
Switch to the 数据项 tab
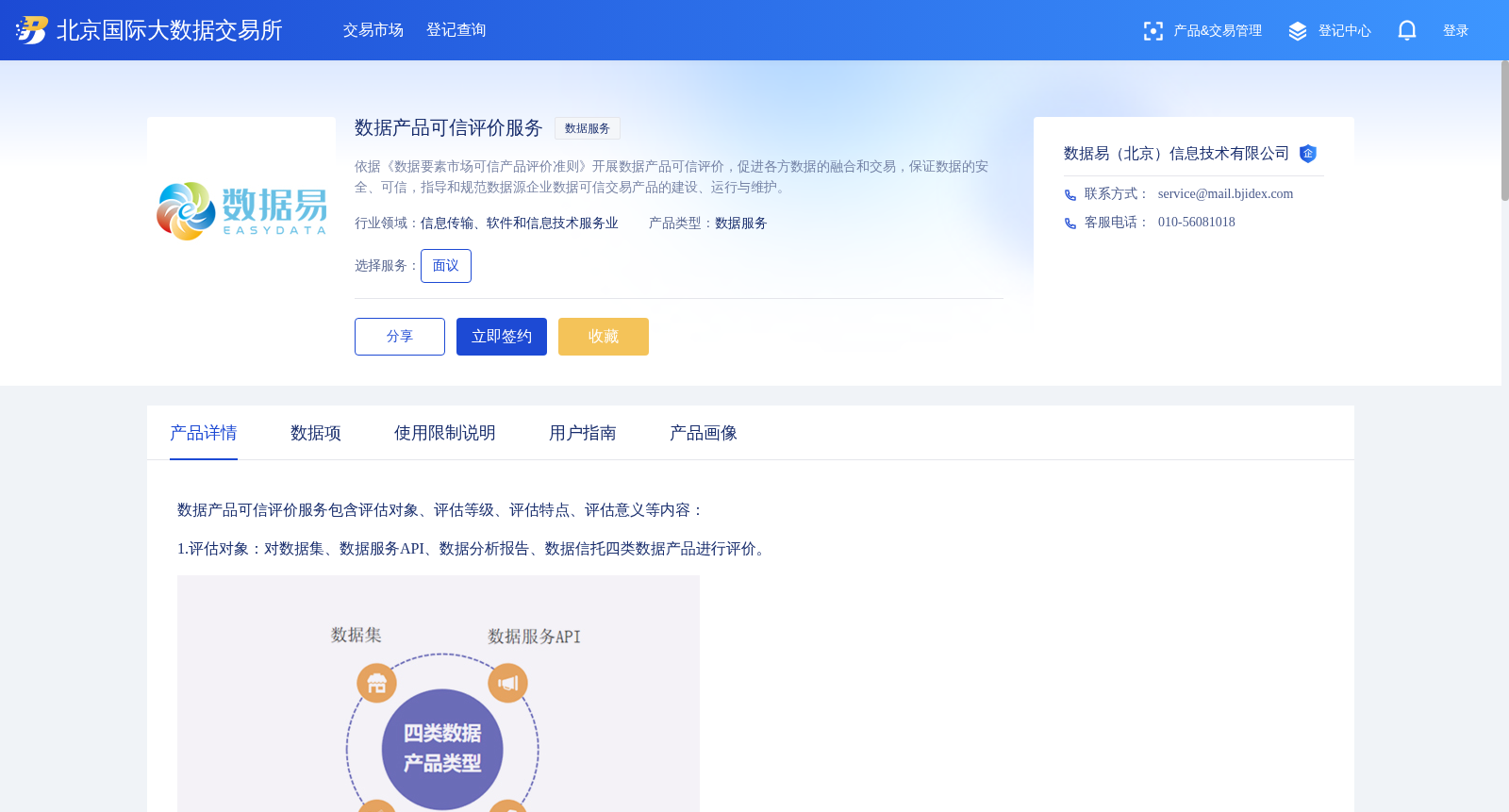click(x=316, y=433)
